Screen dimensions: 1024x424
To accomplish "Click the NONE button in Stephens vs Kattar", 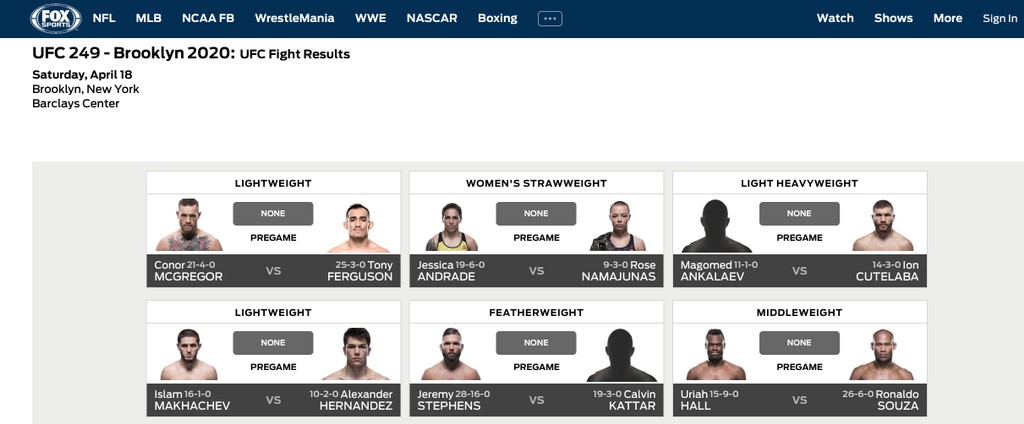I will (x=536, y=342).
